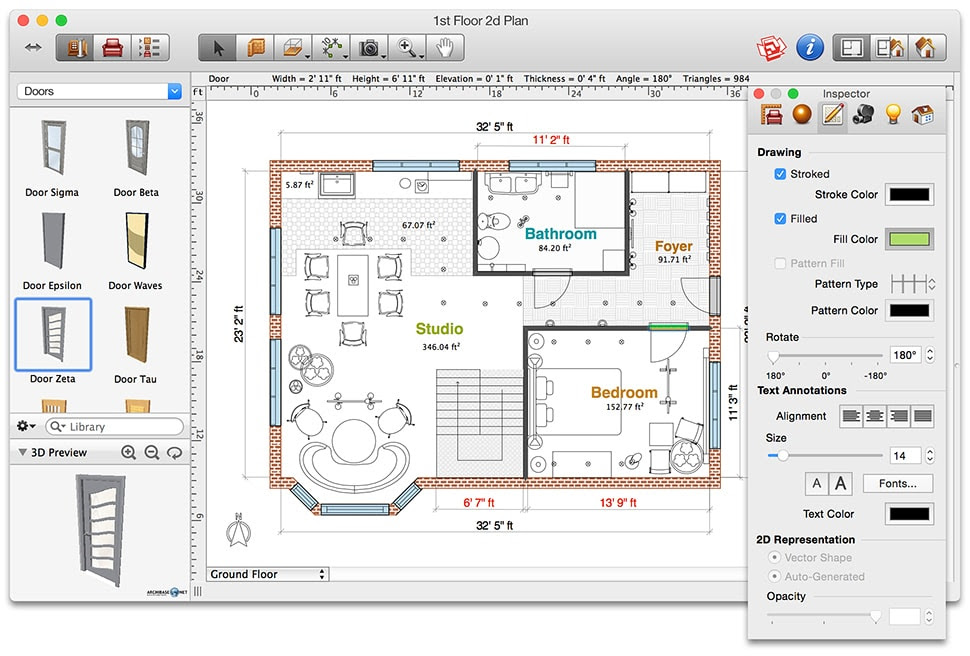The width and height of the screenshot is (970, 656).
Task: Zoom in the 3D Preview
Action: coord(128,452)
